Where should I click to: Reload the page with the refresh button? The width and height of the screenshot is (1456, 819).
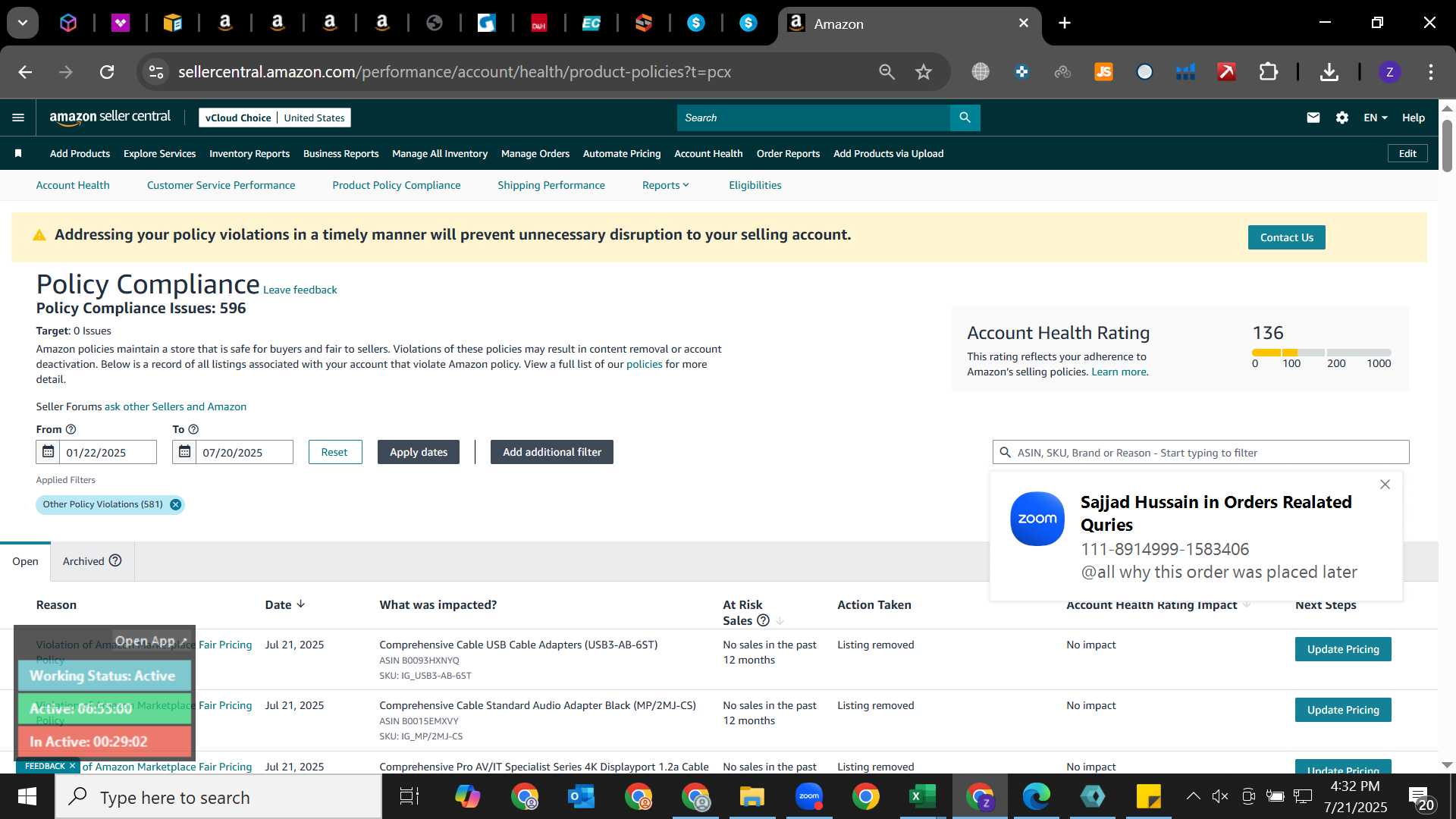coord(107,72)
